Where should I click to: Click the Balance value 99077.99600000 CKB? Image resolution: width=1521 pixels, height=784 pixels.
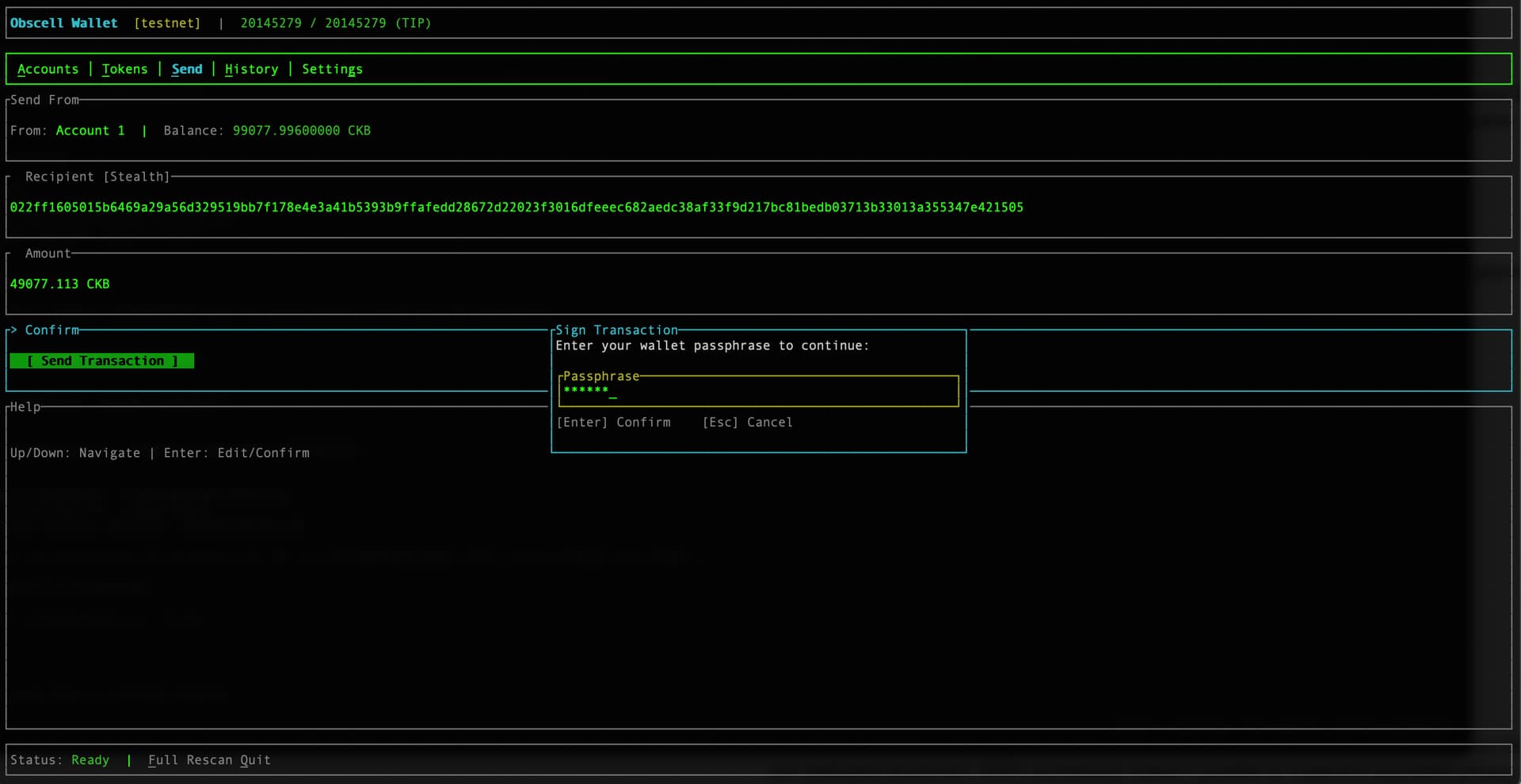(301, 131)
